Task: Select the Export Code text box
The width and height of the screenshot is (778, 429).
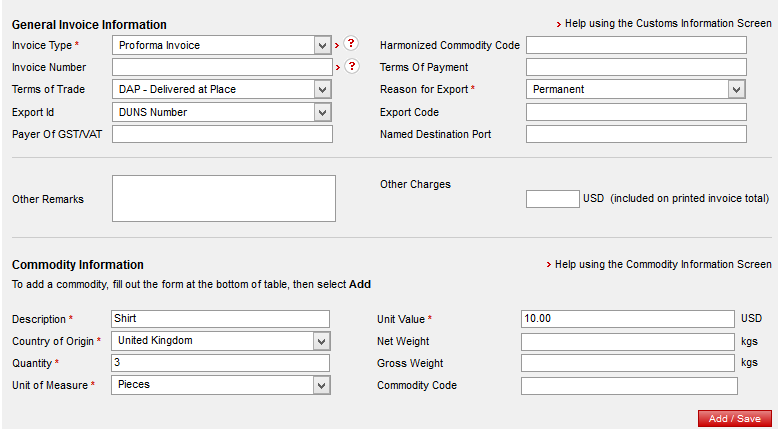Action: (x=636, y=112)
